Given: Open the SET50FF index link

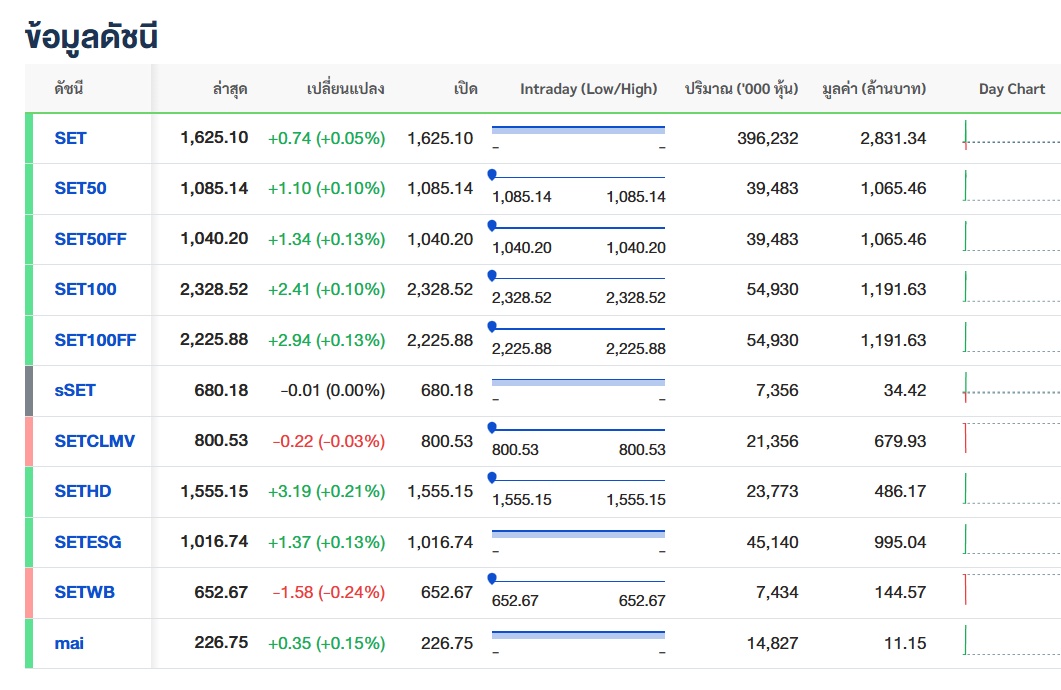Looking at the screenshot, I should point(91,239).
